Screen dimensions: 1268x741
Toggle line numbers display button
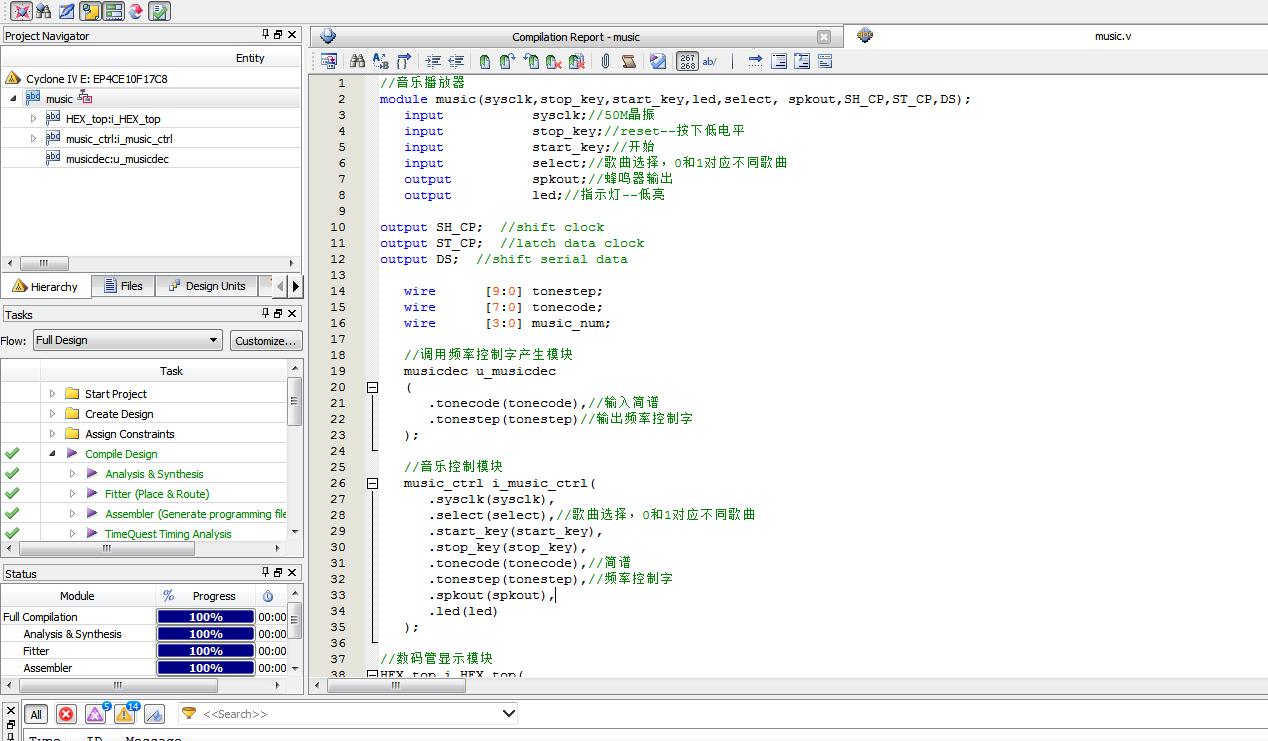pyautogui.click(x=687, y=61)
